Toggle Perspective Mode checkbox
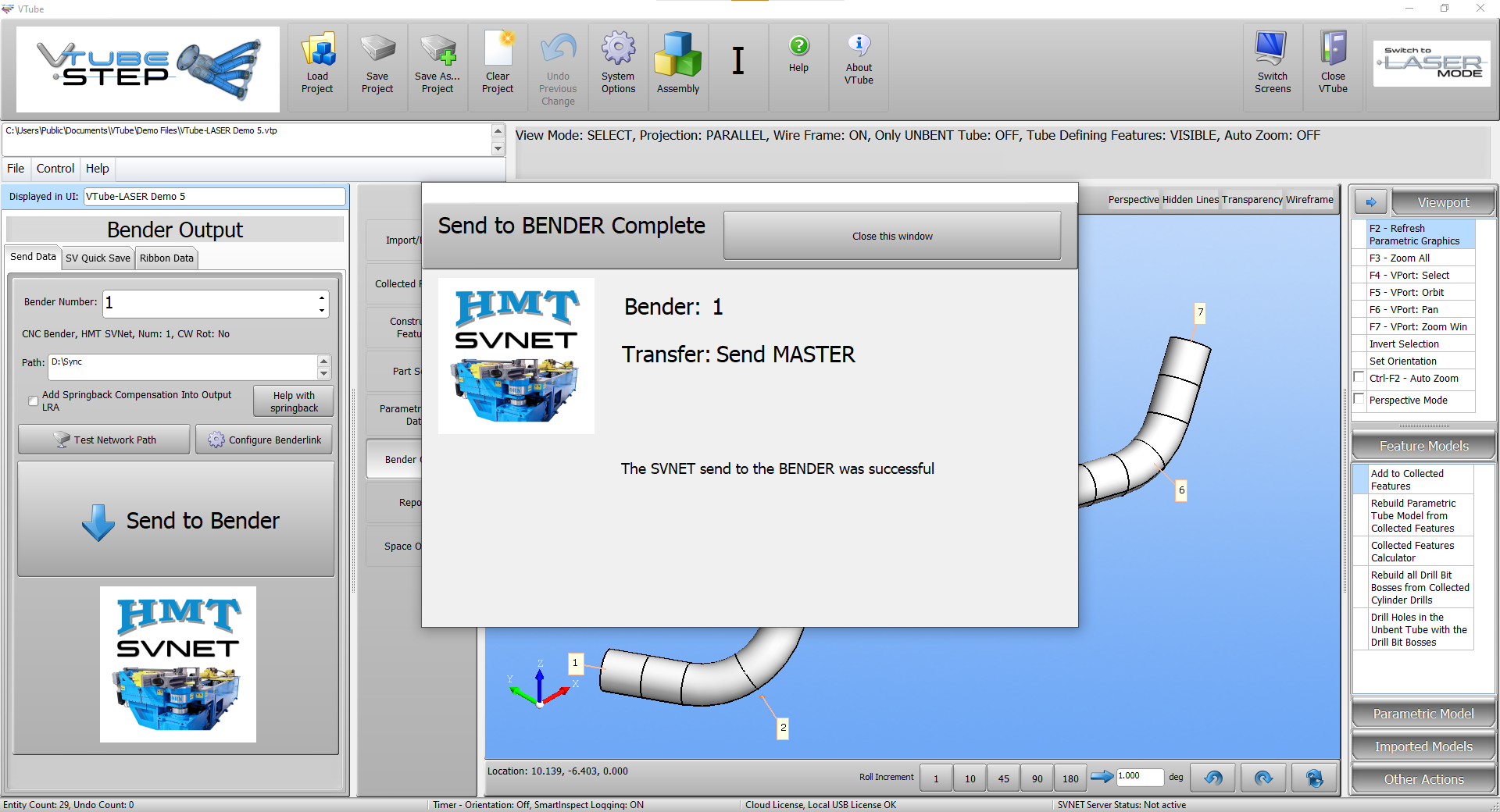 pyautogui.click(x=1359, y=399)
